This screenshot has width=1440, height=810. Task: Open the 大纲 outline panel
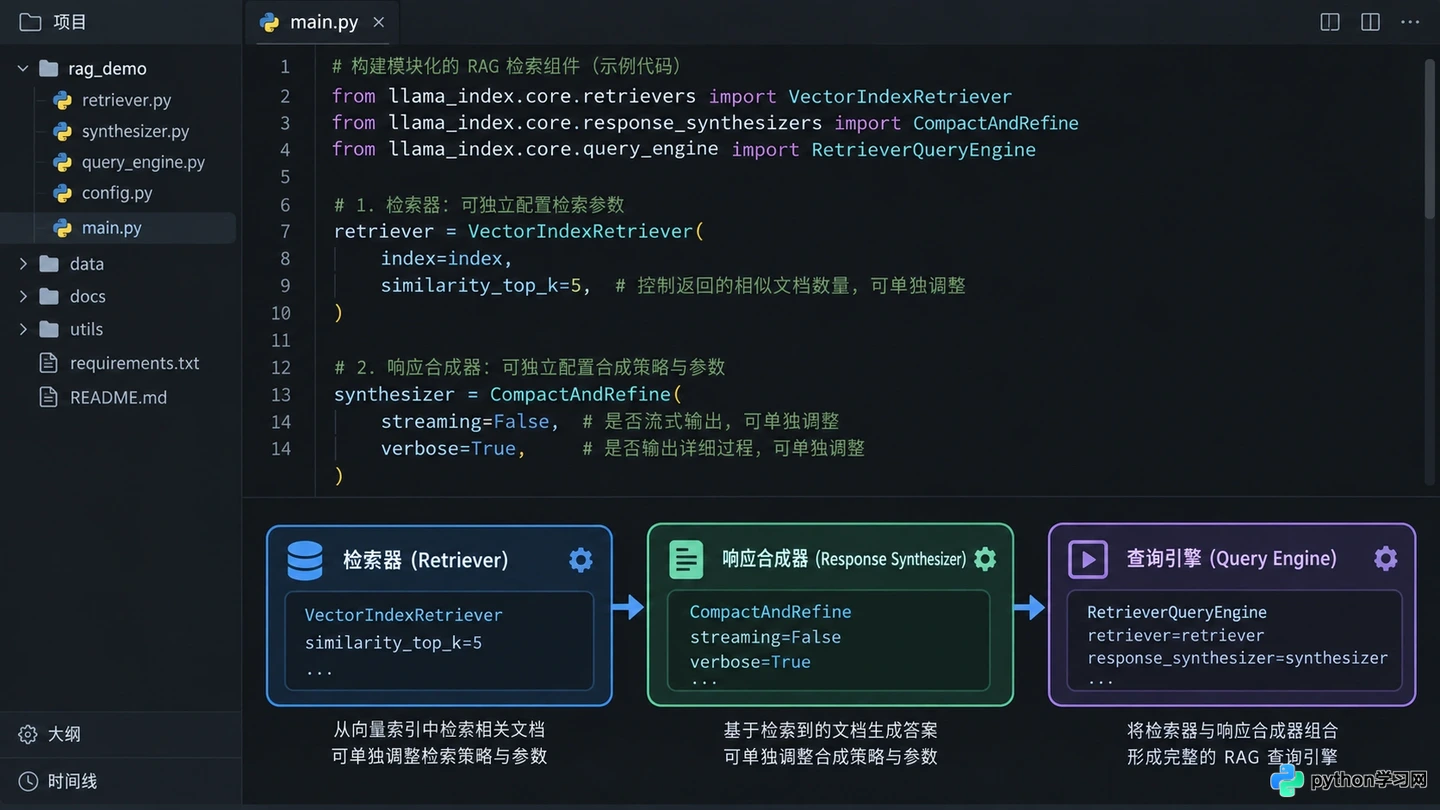64,734
